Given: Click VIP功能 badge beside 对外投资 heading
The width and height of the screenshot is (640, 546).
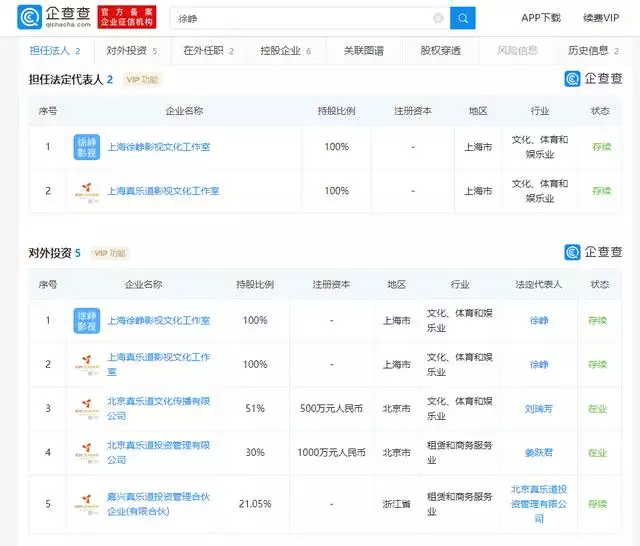Looking at the screenshot, I should tap(110, 253).
